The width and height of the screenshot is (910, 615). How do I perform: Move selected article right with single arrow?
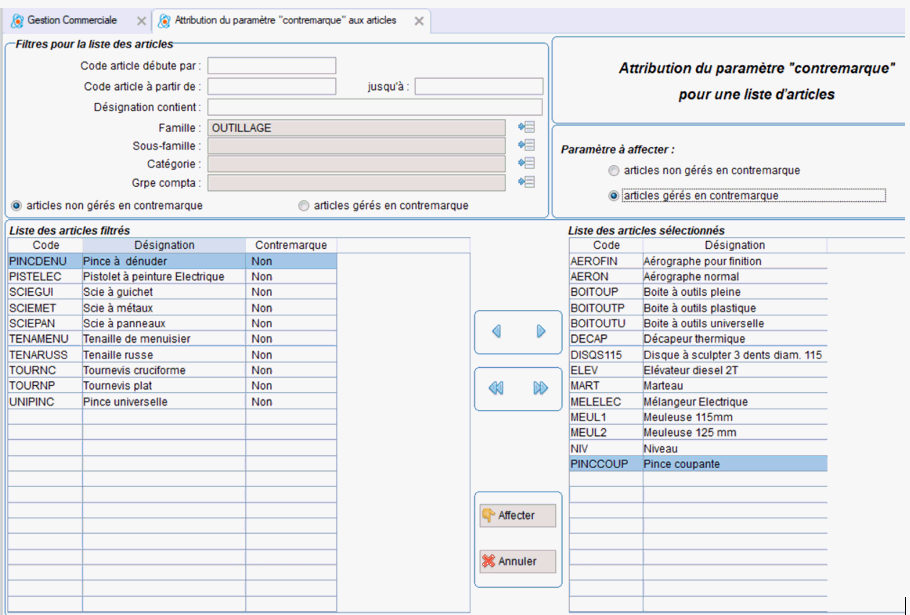pos(541,331)
